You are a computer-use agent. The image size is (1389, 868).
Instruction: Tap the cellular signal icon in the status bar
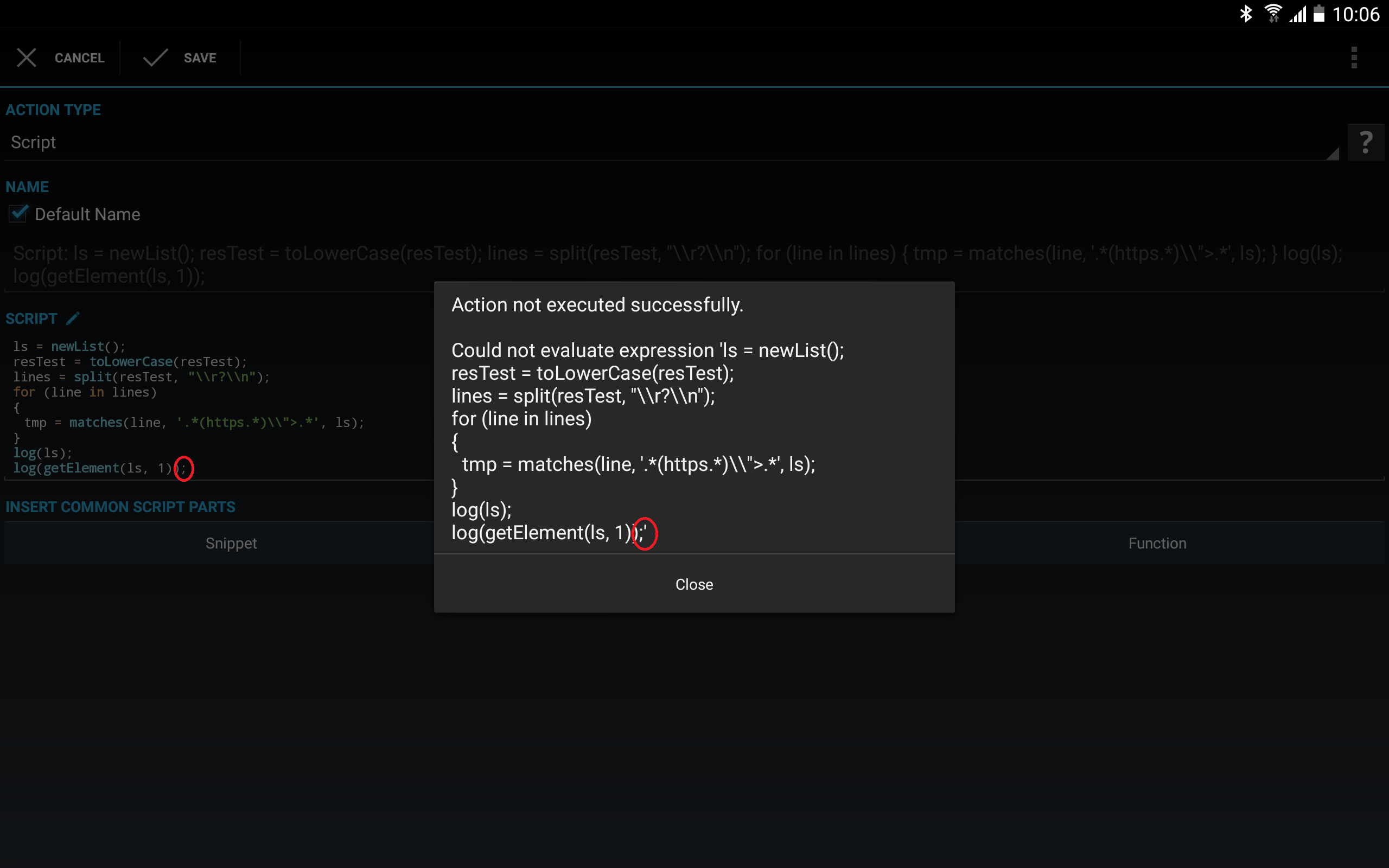coord(1298,14)
